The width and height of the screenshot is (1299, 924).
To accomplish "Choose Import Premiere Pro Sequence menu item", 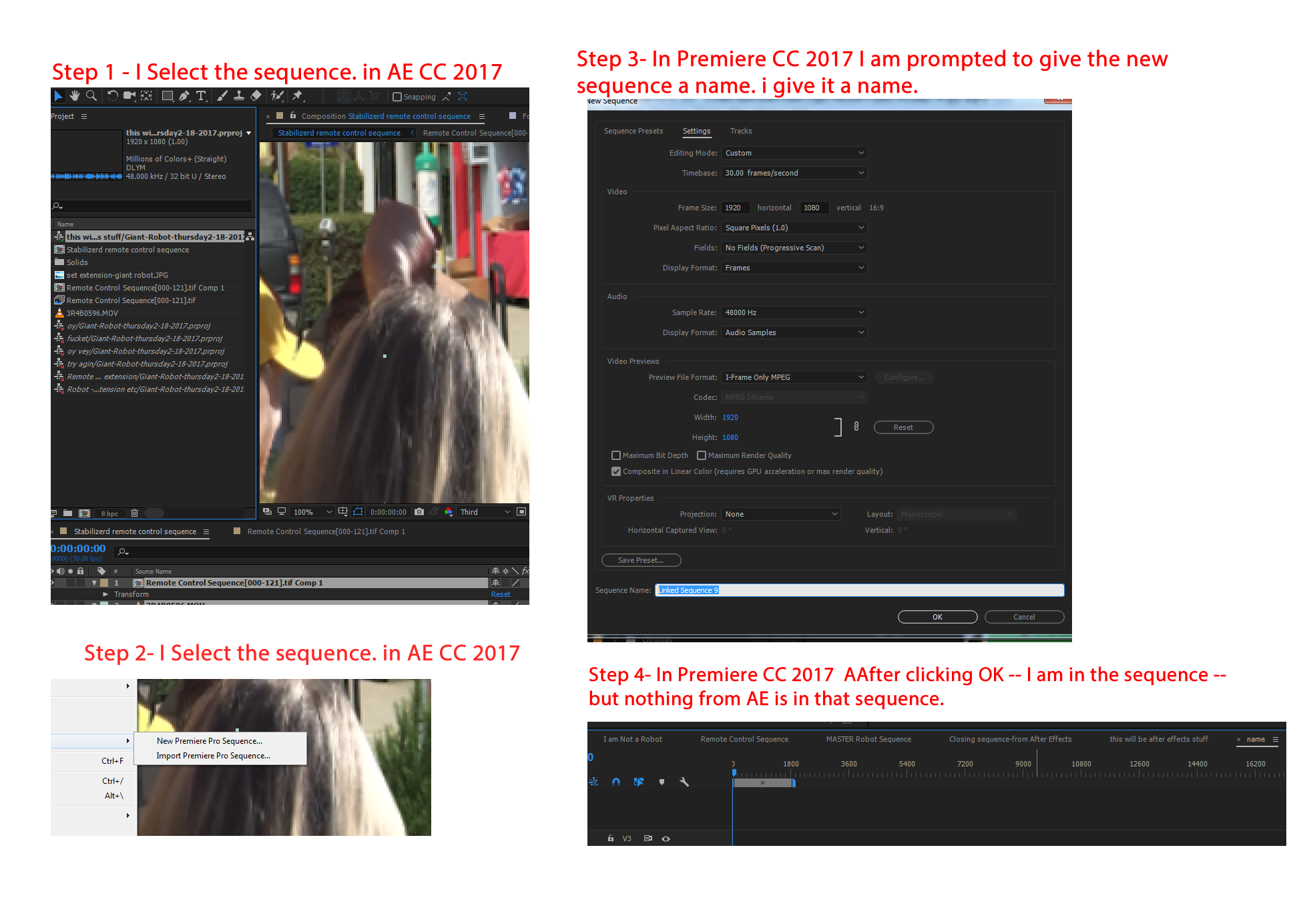I will click(213, 756).
